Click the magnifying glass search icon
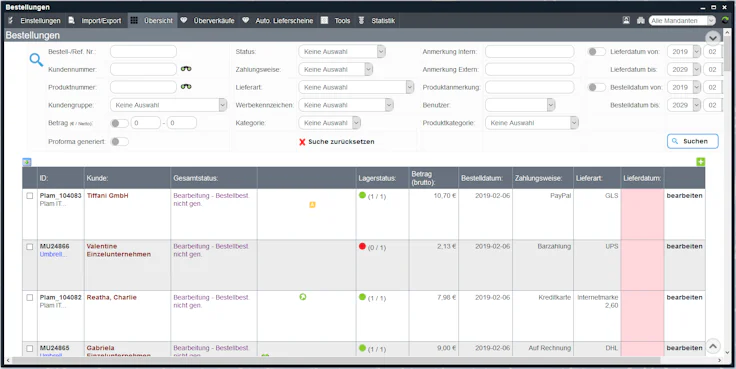The image size is (736, 369). [36, 60]
